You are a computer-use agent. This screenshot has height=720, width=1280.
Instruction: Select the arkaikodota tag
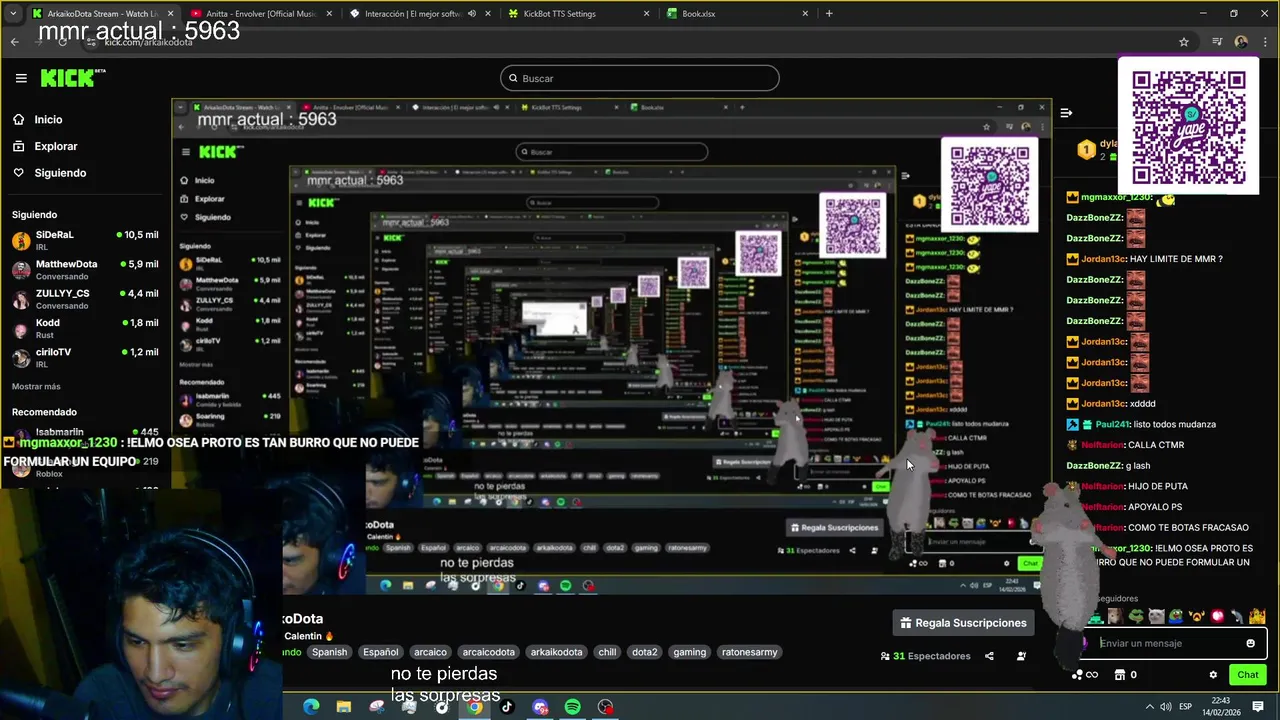point(556,652)
